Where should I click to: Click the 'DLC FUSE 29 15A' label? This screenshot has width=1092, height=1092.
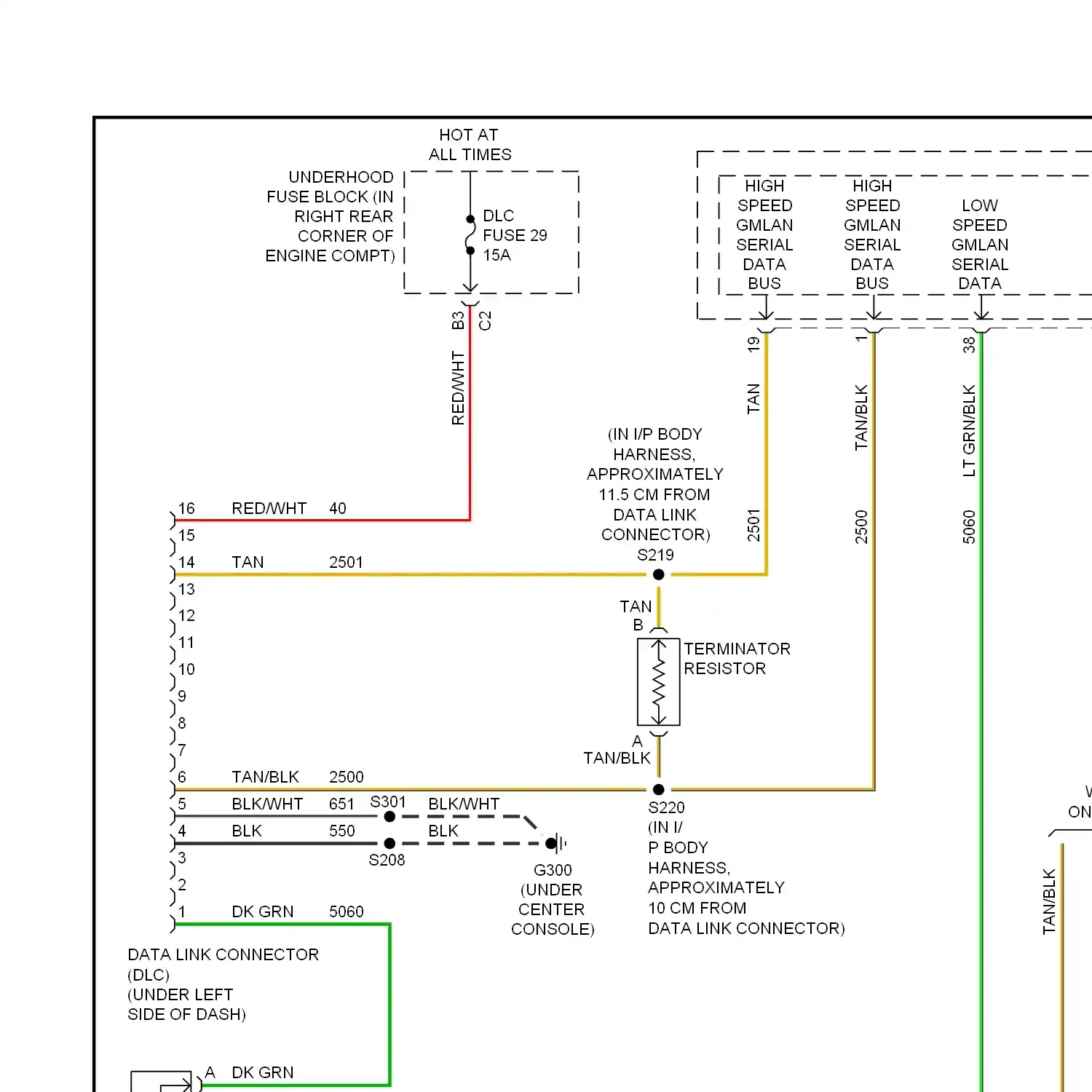click(x=515, y=235)
